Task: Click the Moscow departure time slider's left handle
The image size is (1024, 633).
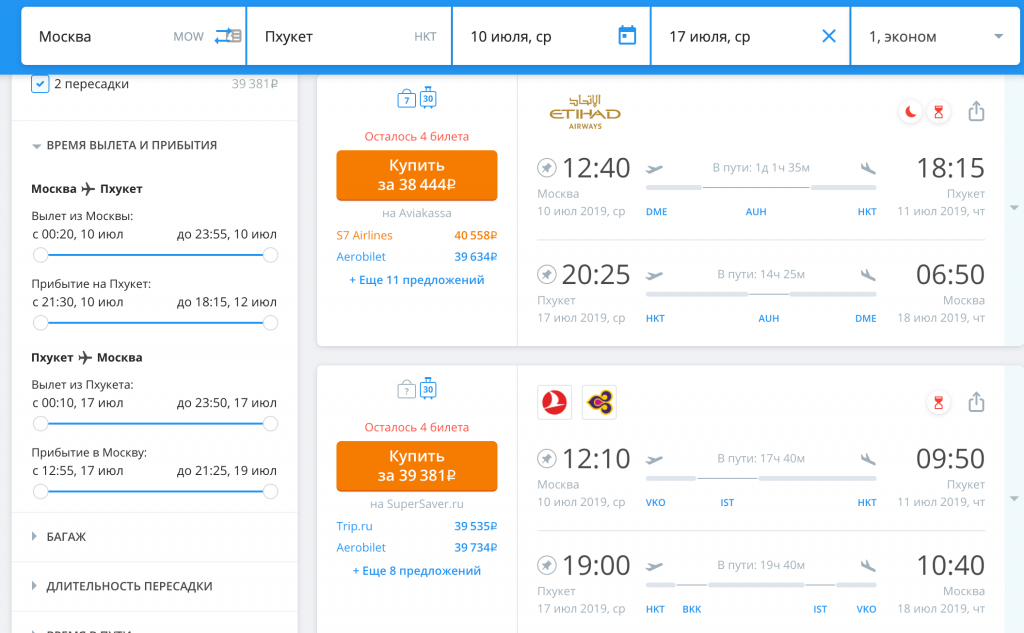Action: point(40,255)
